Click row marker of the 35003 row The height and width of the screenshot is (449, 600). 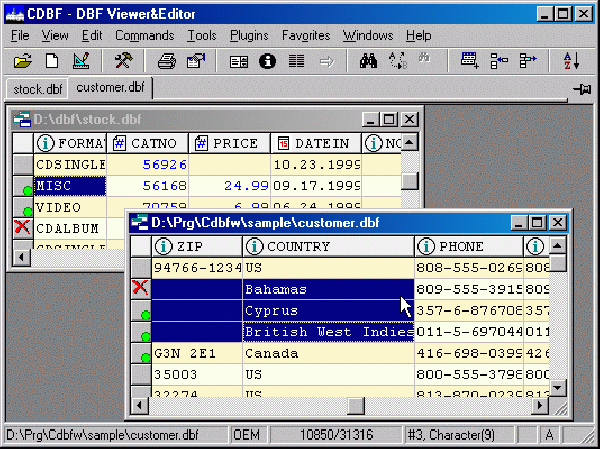(x=141, y=375)
